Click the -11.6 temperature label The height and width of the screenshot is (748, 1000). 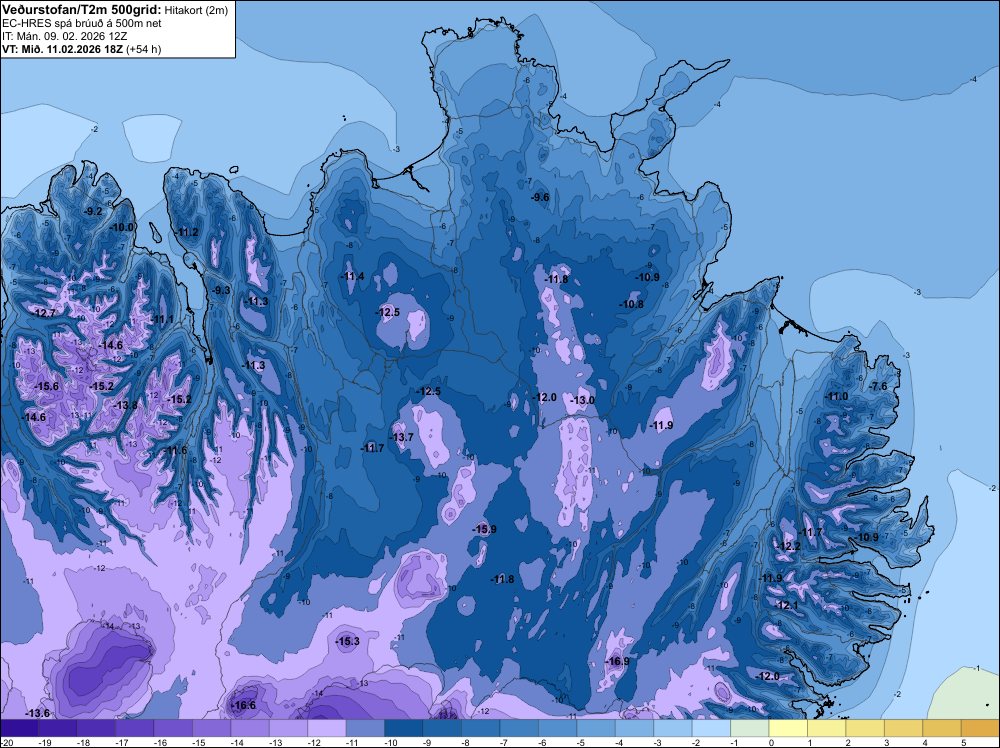[x=175, y=451]
